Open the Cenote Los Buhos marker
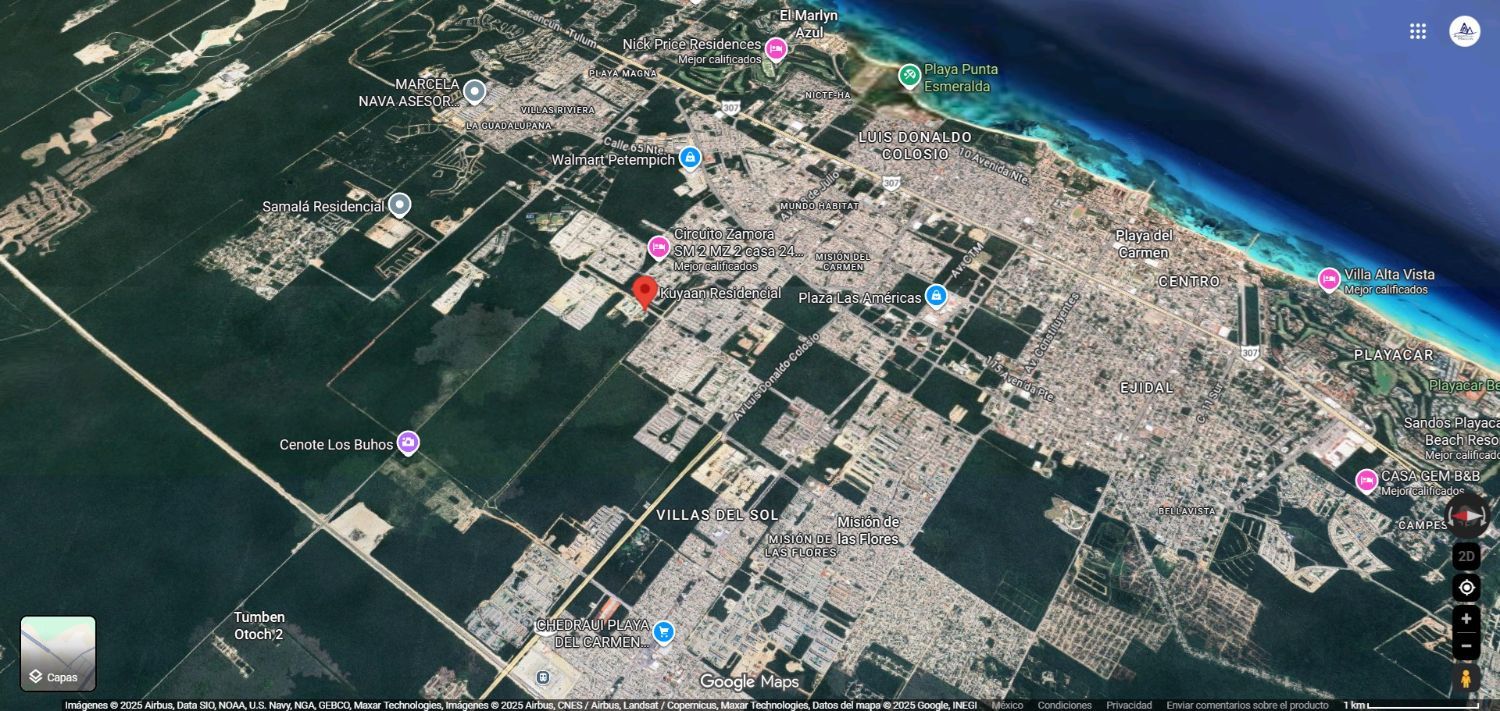The width and height of the screenshot is (1500, 711). point(407,442)
